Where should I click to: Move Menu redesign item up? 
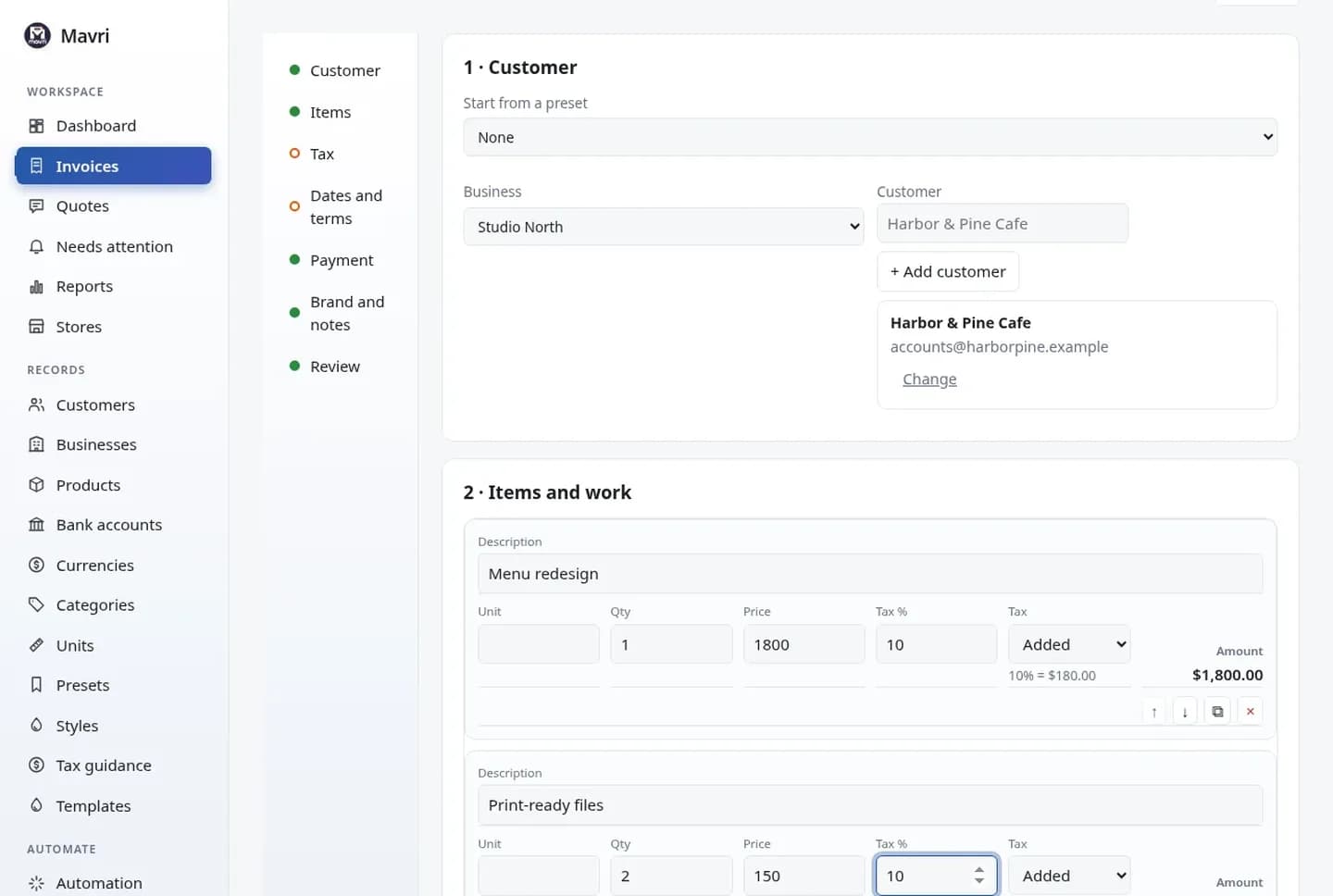click(1154, 712)
